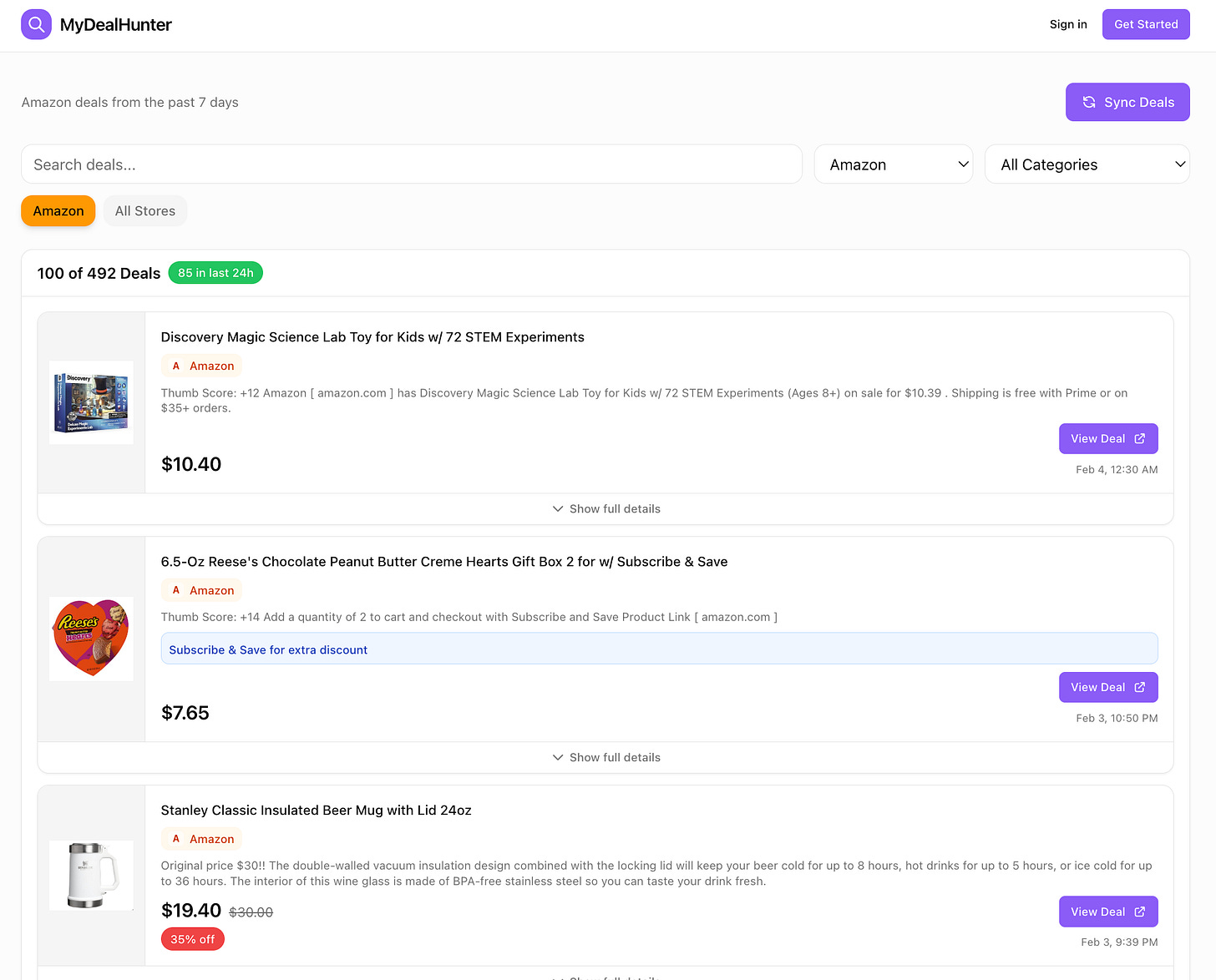Click the MyDealHunter magnifier logo icon

click(36, 25)
